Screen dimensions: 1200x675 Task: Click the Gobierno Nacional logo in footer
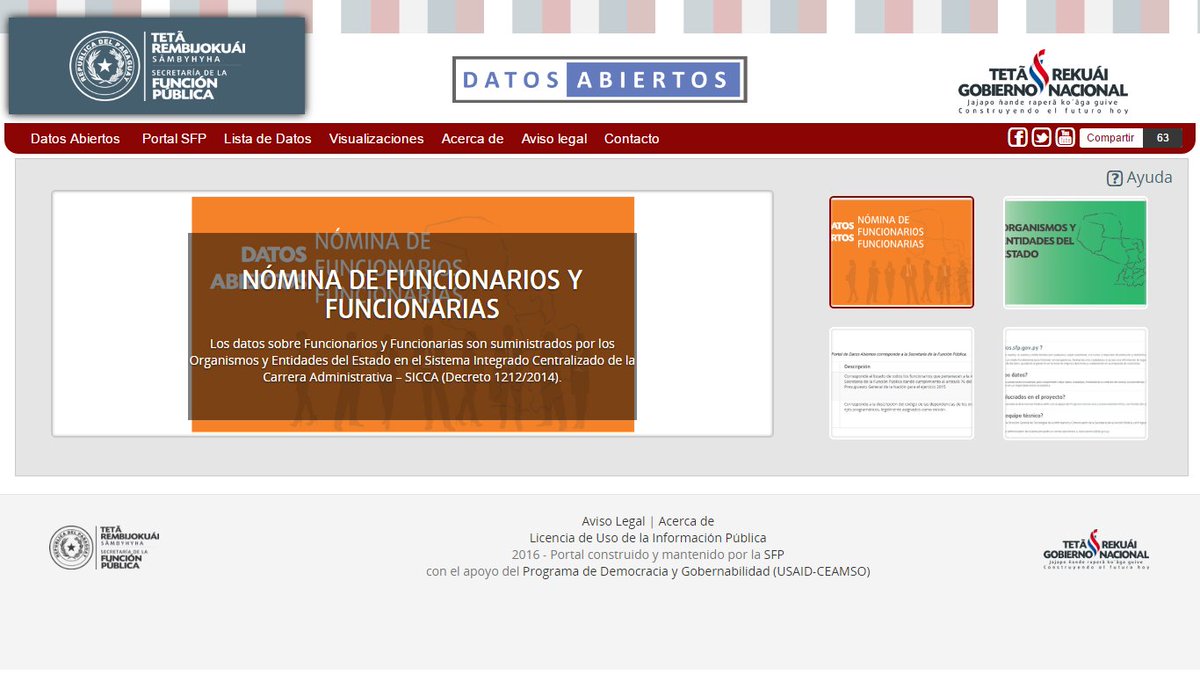coord(1096,551)
